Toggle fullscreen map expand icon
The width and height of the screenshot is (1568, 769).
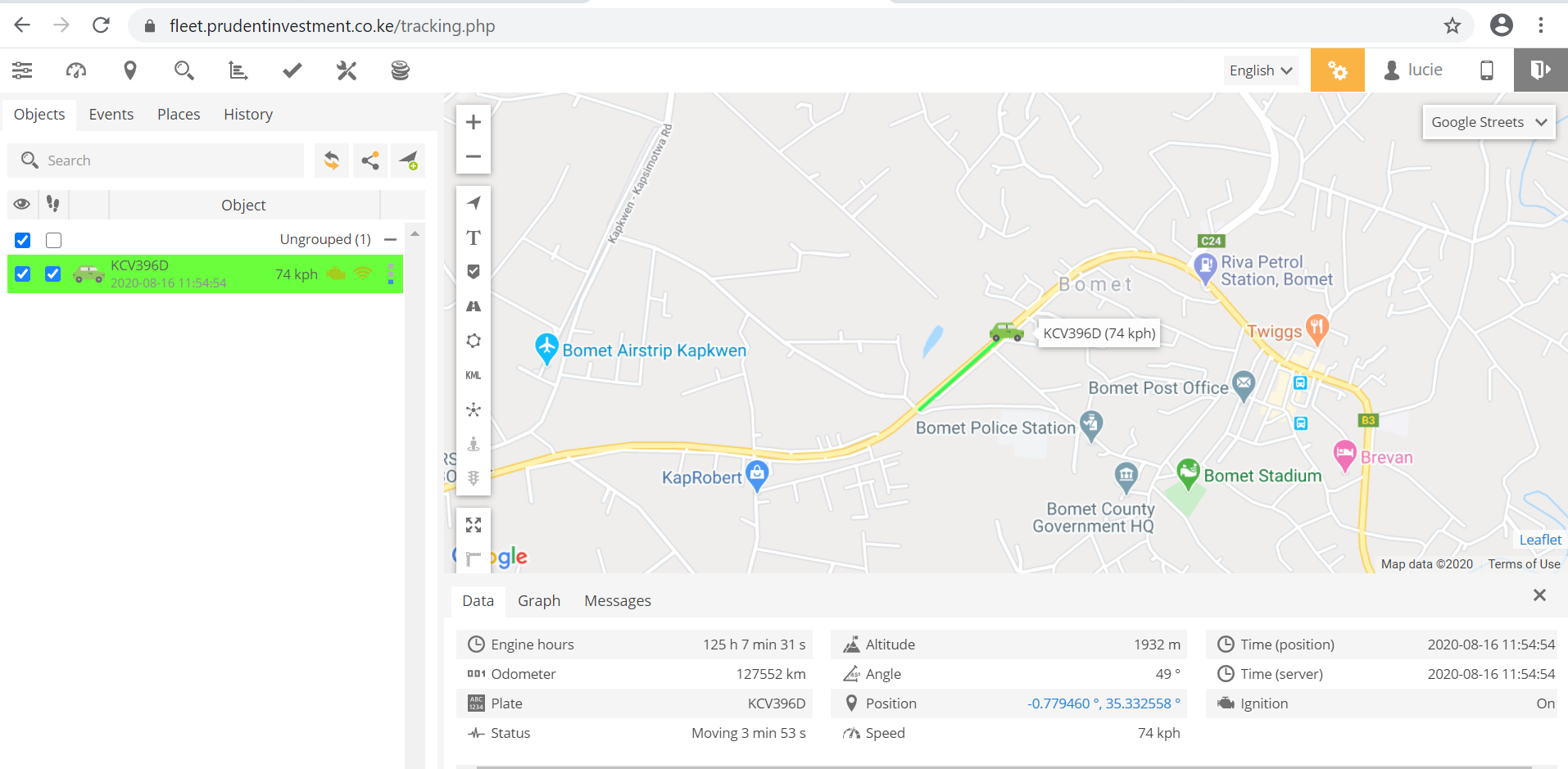tap(474, 525)
